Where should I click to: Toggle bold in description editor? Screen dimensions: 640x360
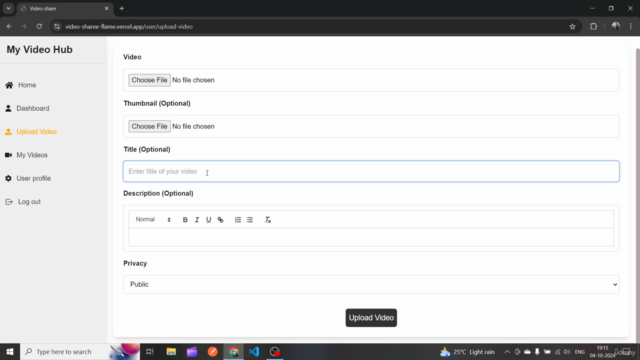[x=185, y=220]
